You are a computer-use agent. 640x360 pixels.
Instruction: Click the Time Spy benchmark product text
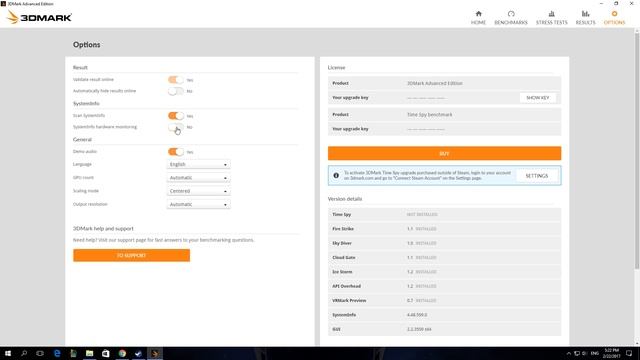(x=429, y=115)
